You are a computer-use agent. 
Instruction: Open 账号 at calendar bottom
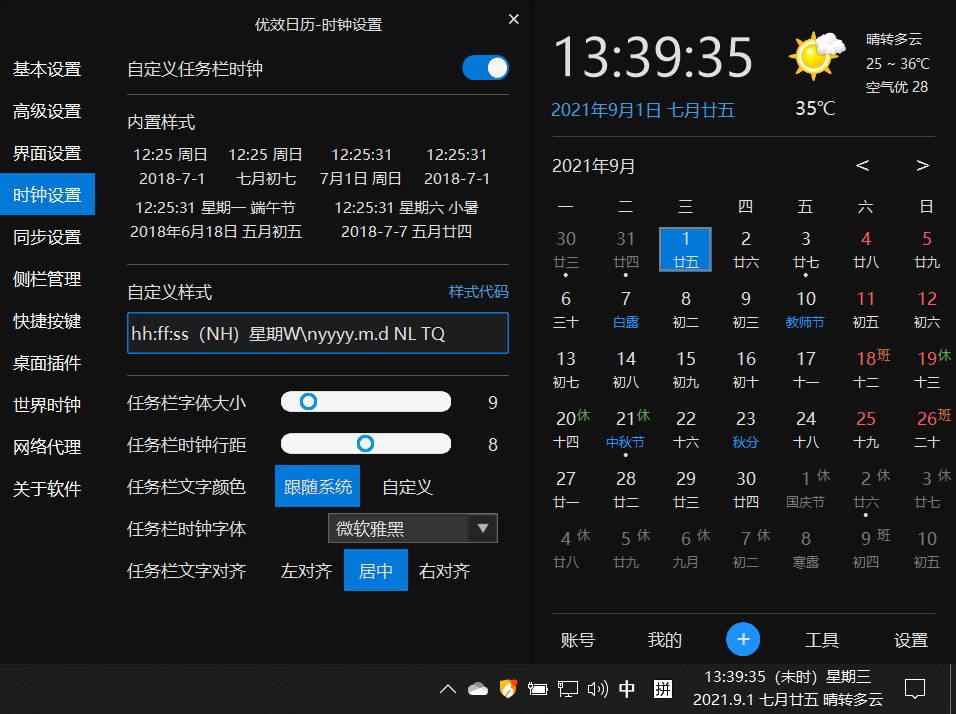pyautogui.click(x=577, y=640)
